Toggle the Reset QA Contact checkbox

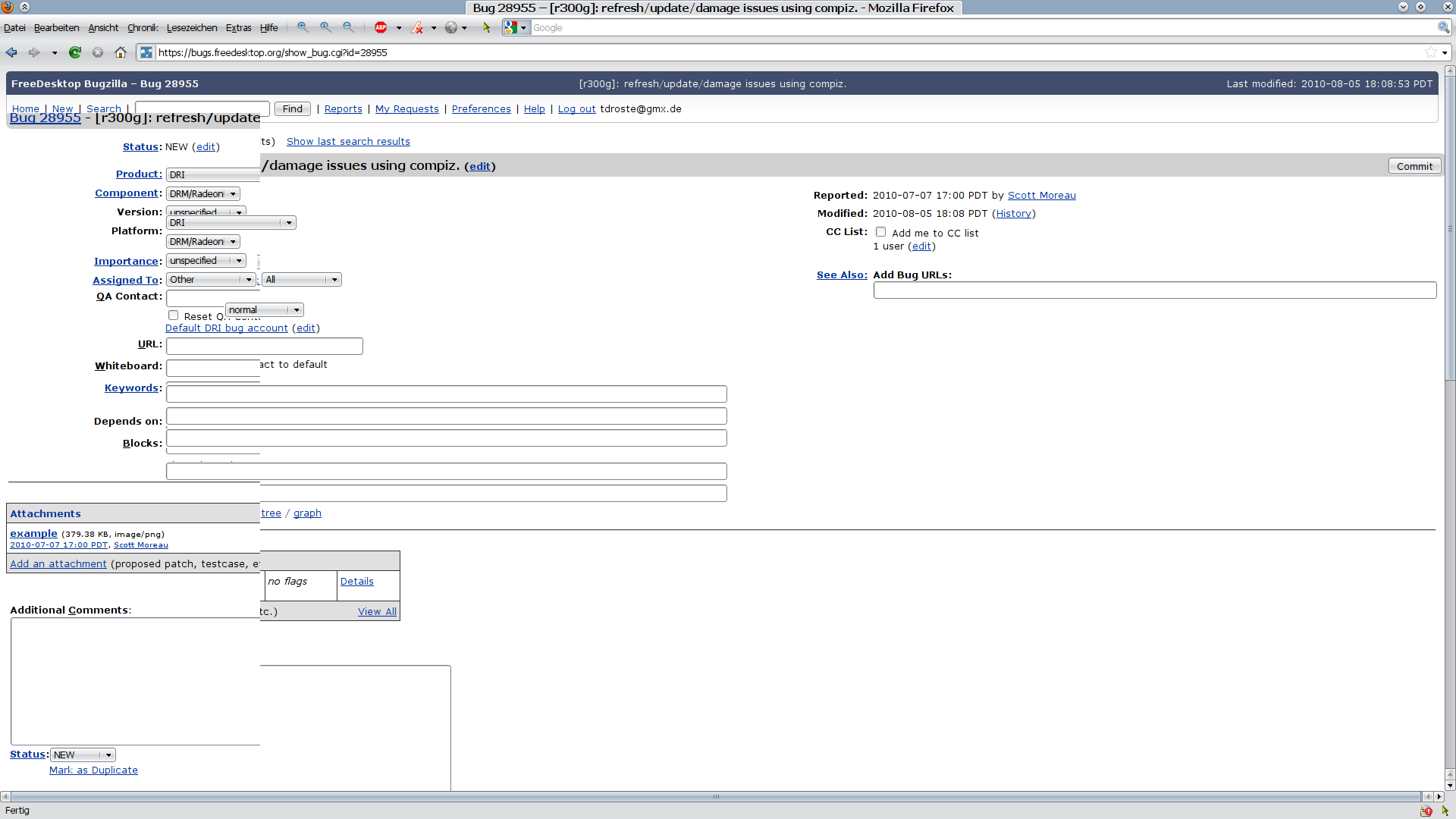[x=174, y=315]
